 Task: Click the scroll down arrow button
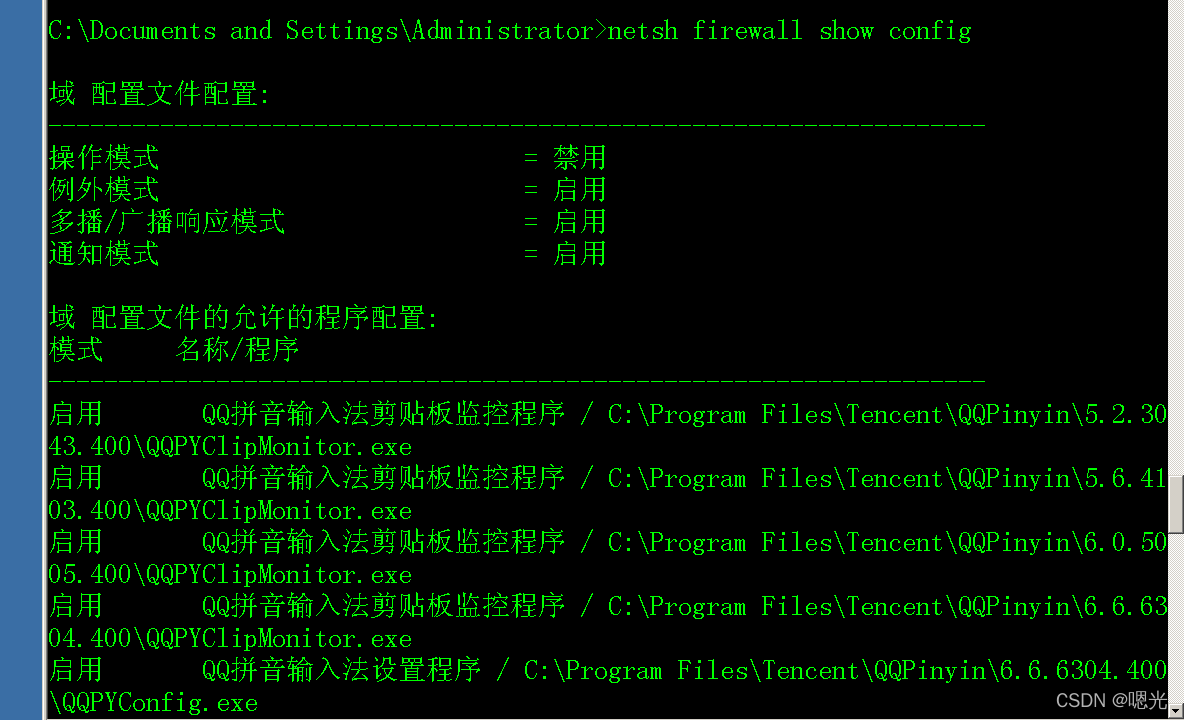pos(1176,709)
